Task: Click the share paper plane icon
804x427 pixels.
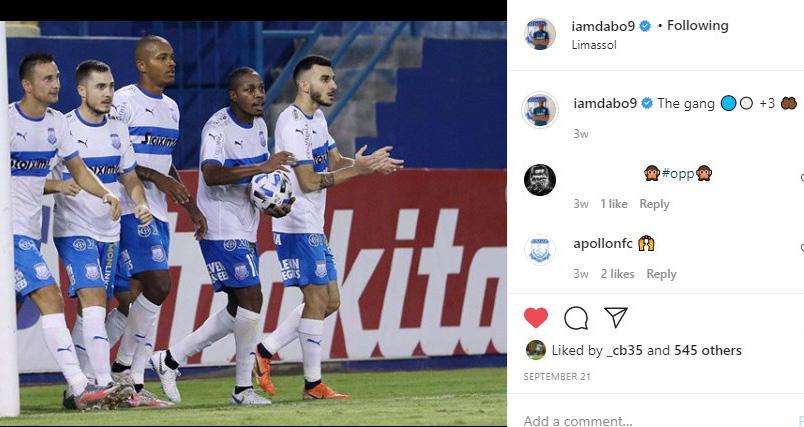Action: coord(616,317)
